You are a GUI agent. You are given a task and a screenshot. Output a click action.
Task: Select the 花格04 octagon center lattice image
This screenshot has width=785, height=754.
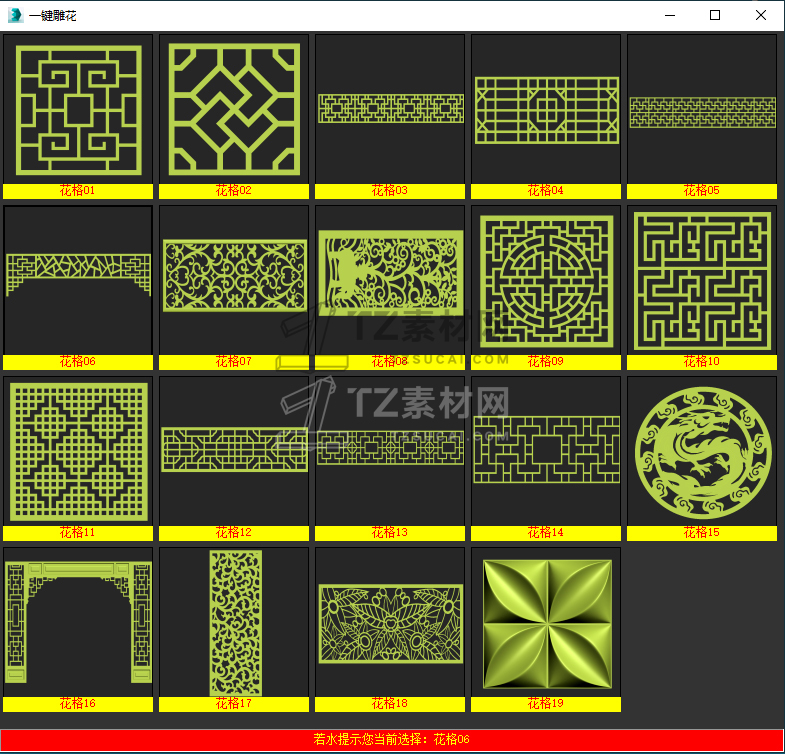[x=546, y=109]
